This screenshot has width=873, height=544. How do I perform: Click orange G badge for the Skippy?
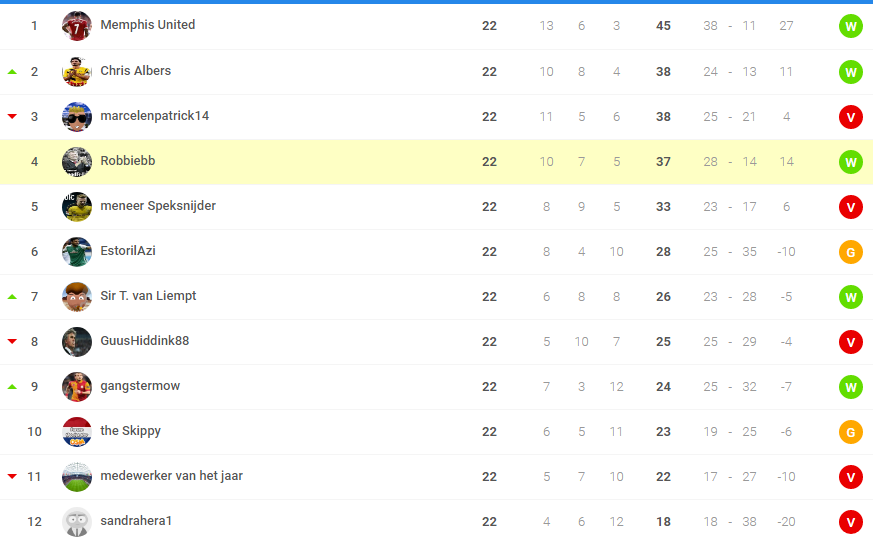[x=851, y=432]
